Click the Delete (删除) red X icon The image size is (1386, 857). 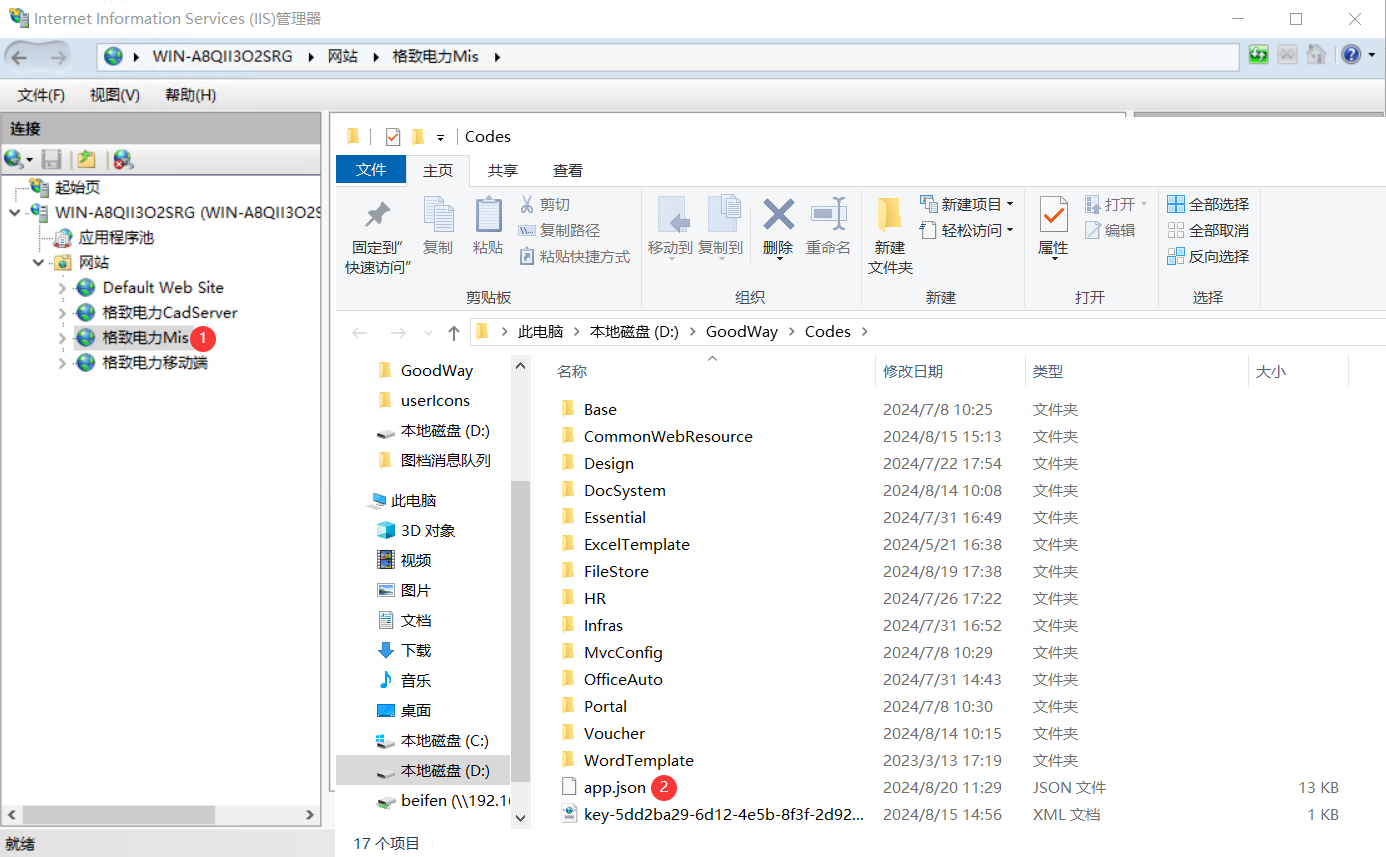click(x=778, y=215)
